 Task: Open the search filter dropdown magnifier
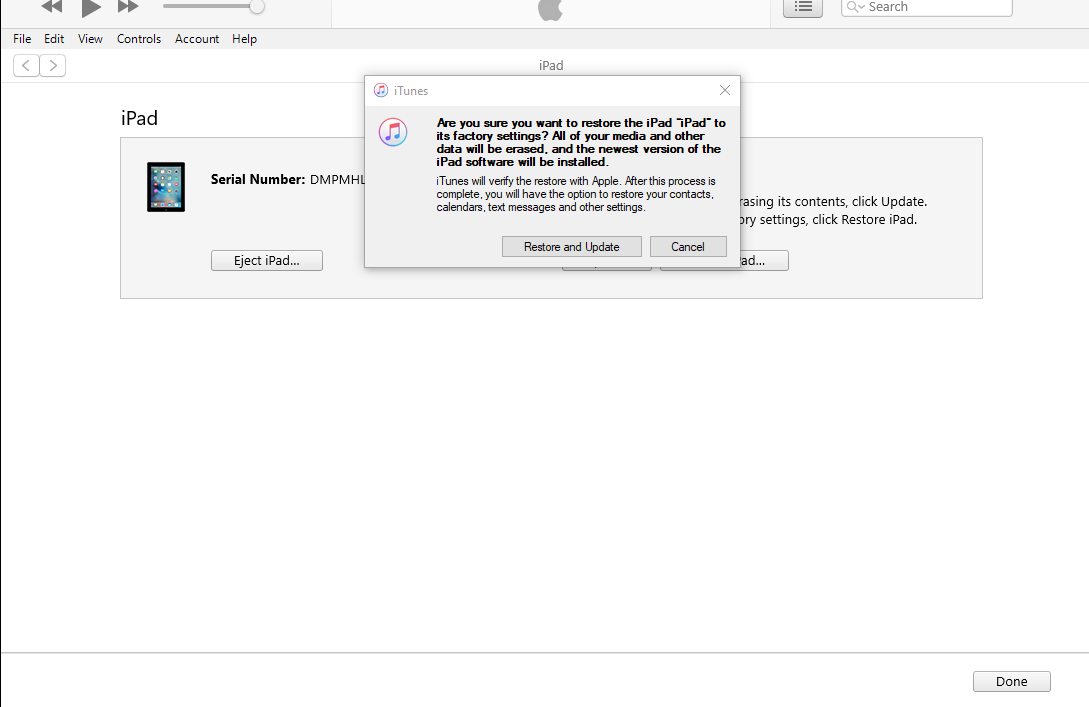coord(855,8)
